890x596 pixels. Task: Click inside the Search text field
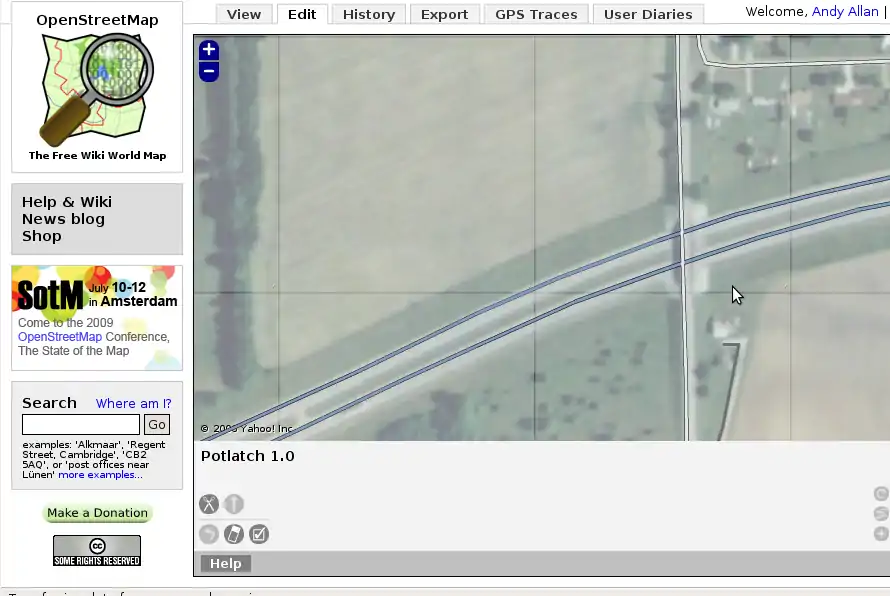point(81,425)
